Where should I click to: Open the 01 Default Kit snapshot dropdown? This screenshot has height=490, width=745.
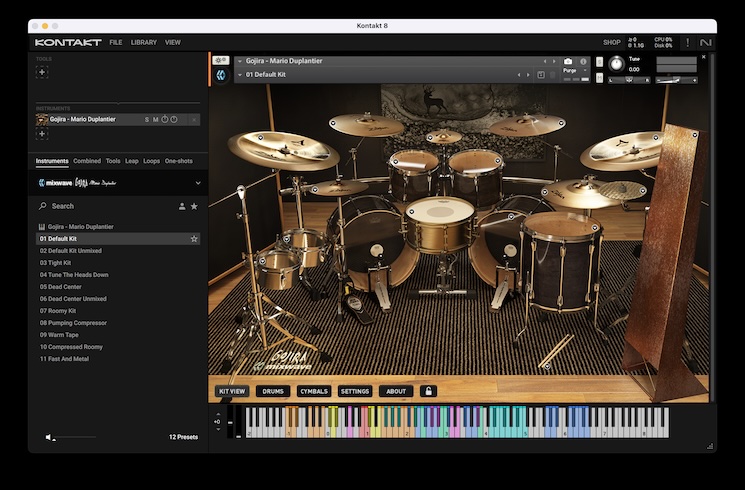click(239, 75)
